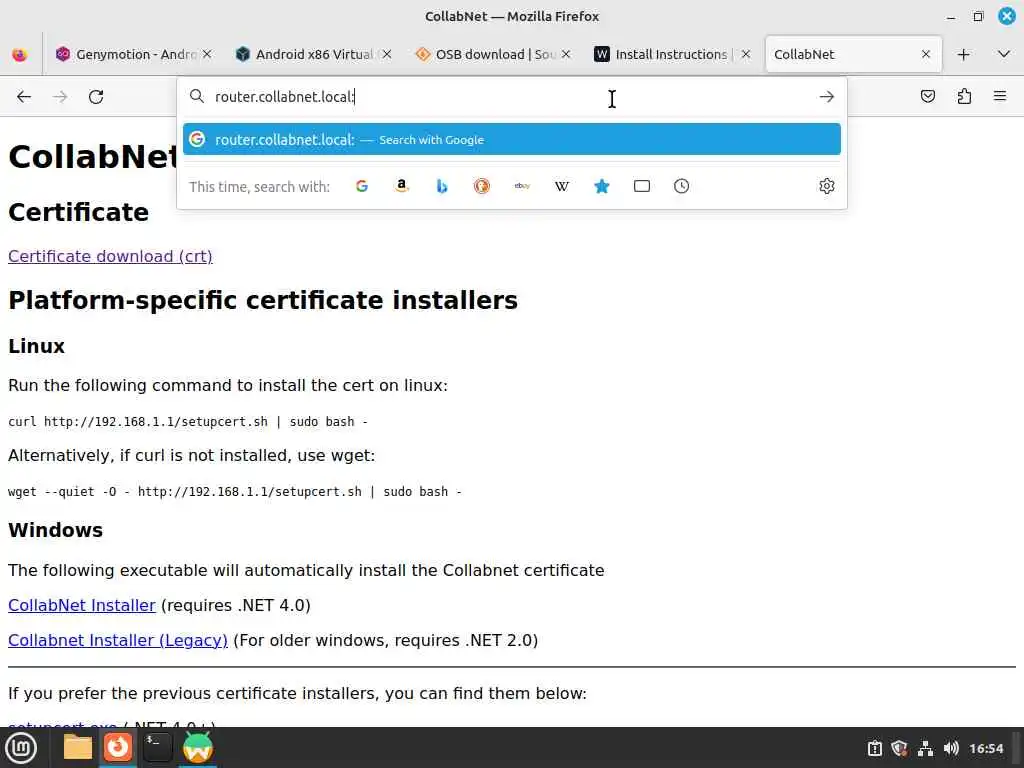Open the update manager tray icon
This screenshot has height=768, width=1024.
(x=874, y=748)
